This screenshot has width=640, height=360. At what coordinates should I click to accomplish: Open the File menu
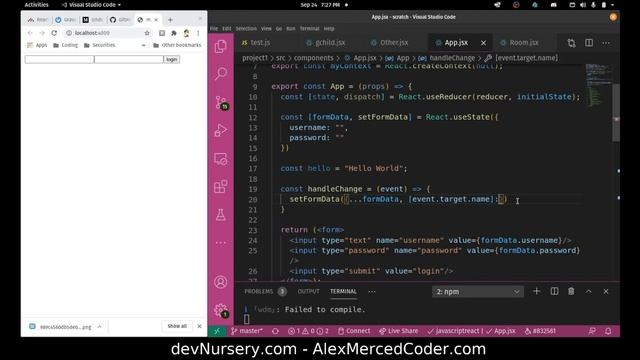click(x=214, y=29)
